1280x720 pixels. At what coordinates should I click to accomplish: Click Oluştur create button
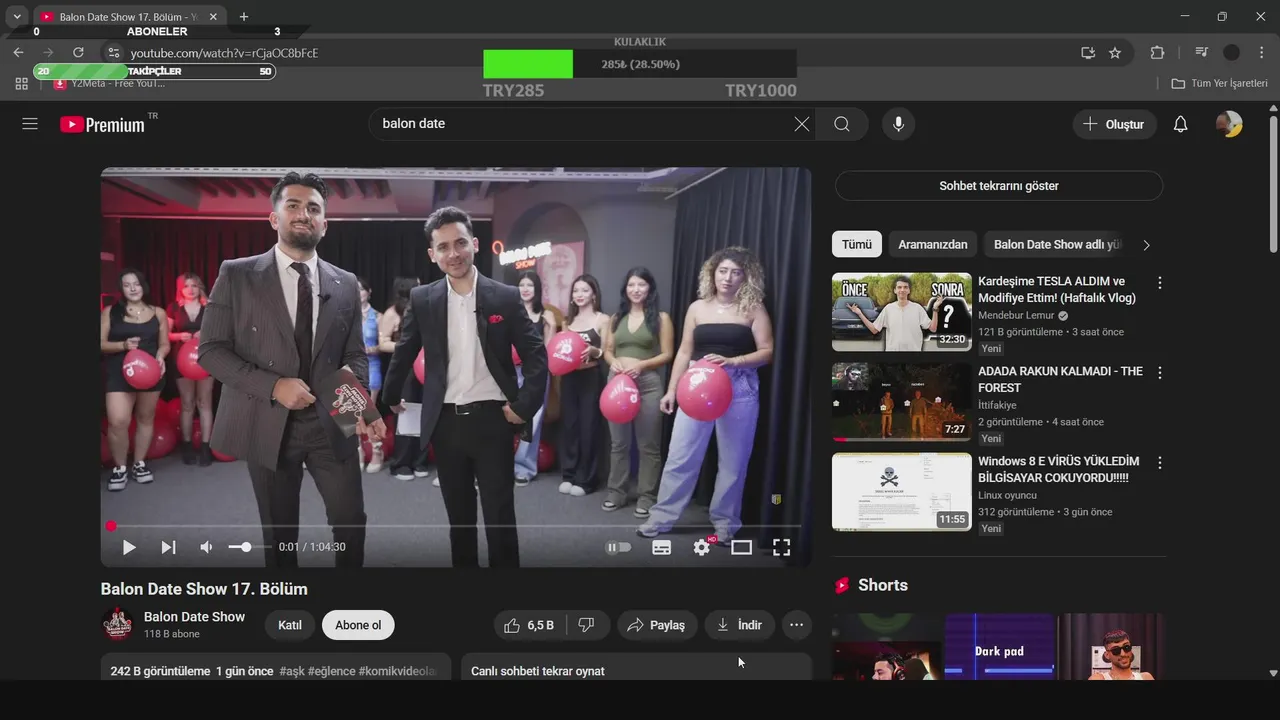coord(1114,124)
